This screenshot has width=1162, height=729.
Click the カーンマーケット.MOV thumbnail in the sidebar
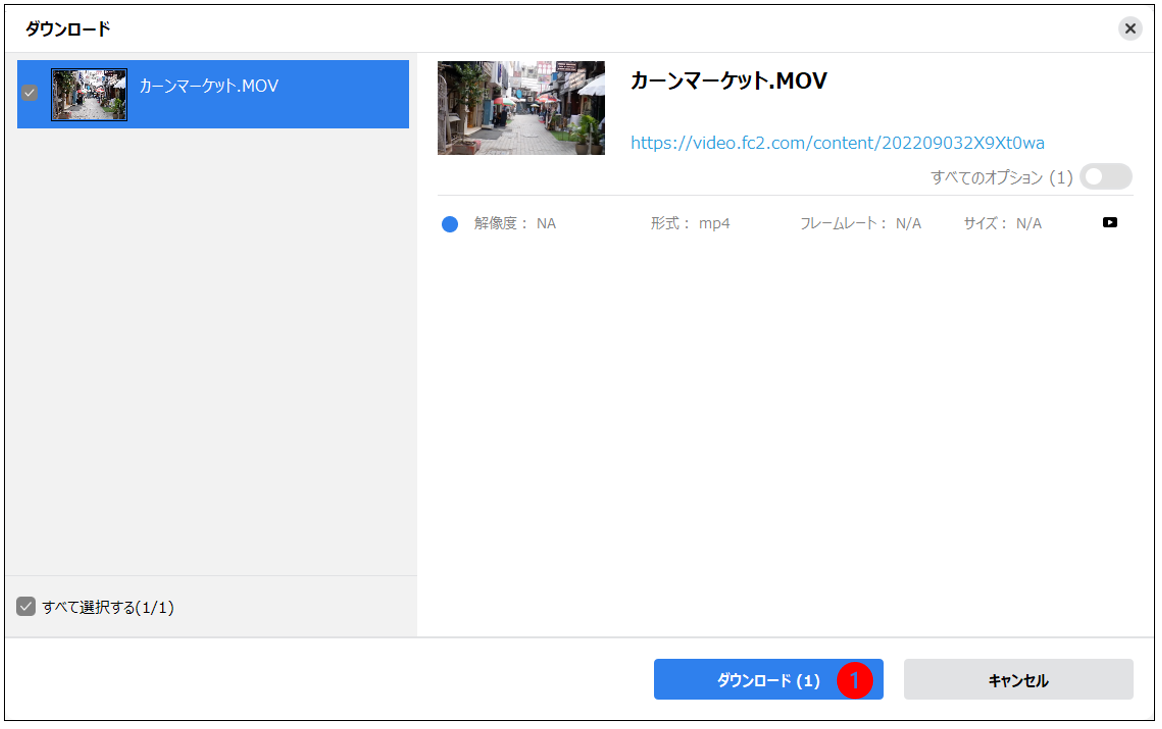click(89, 95)
